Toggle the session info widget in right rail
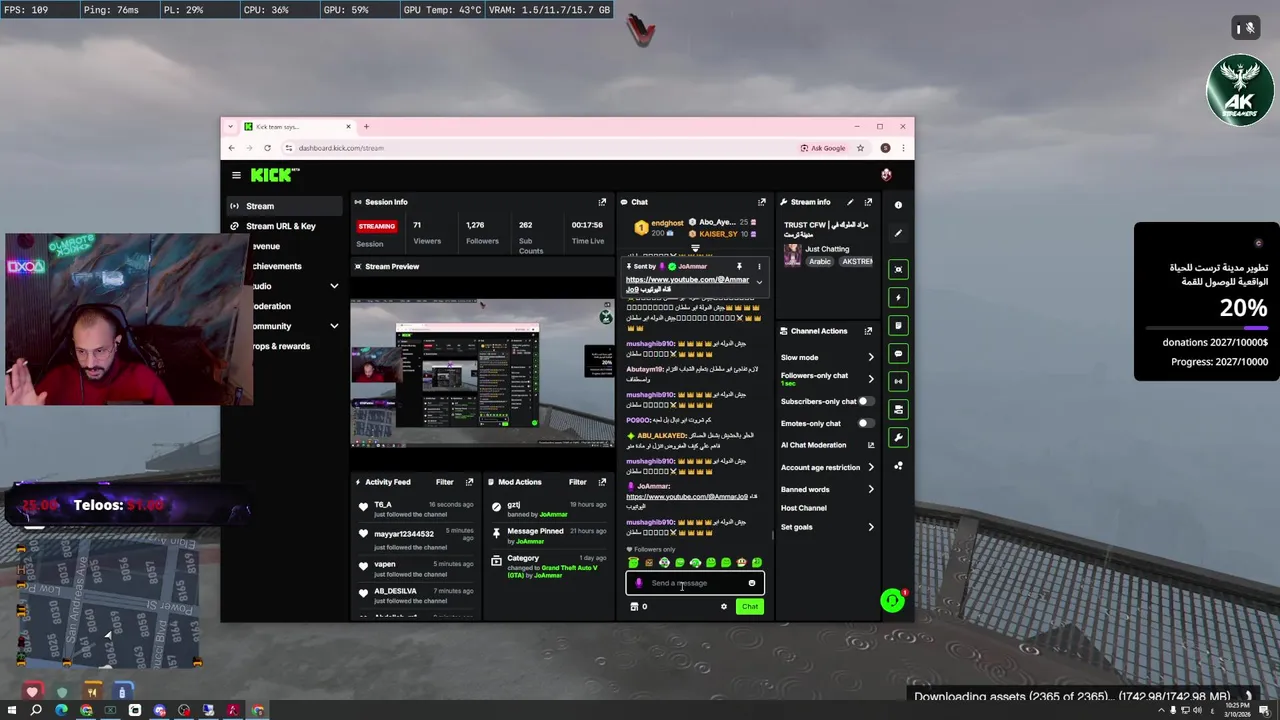This screenshot has height=720, width=1280. pos(898,381)
